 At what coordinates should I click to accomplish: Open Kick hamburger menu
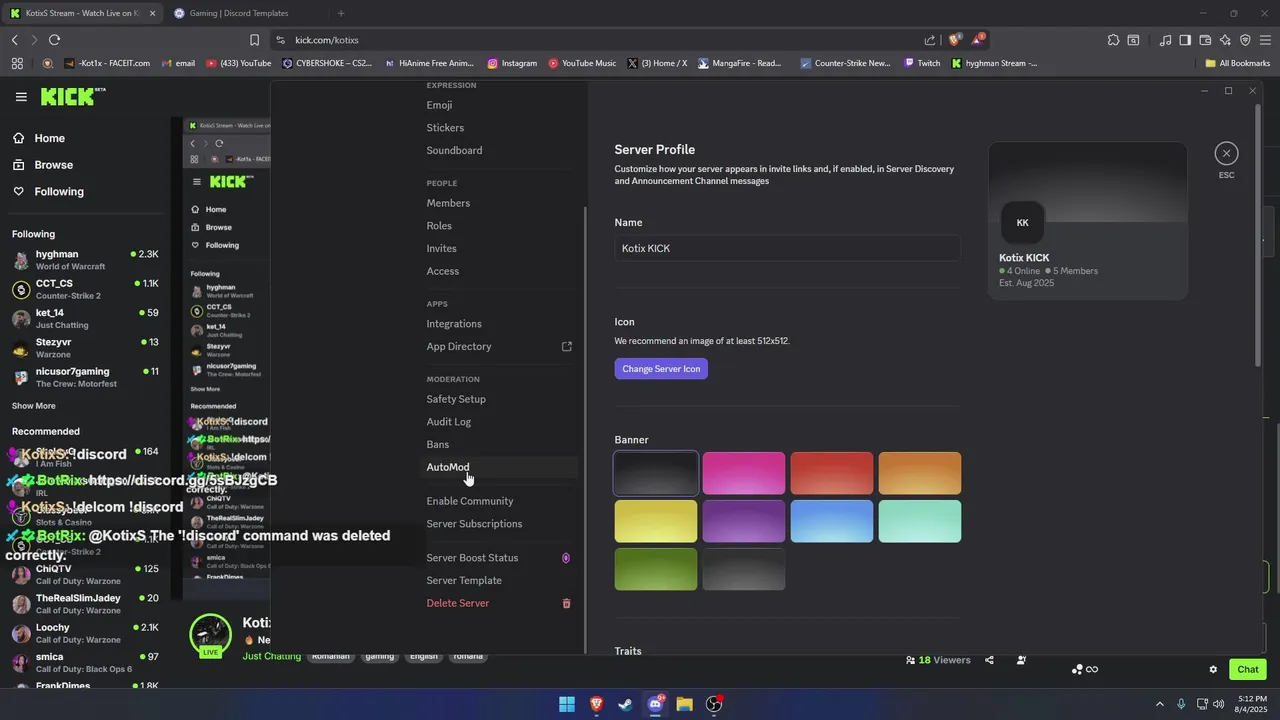pyautogui.click(x=21, y=97)
